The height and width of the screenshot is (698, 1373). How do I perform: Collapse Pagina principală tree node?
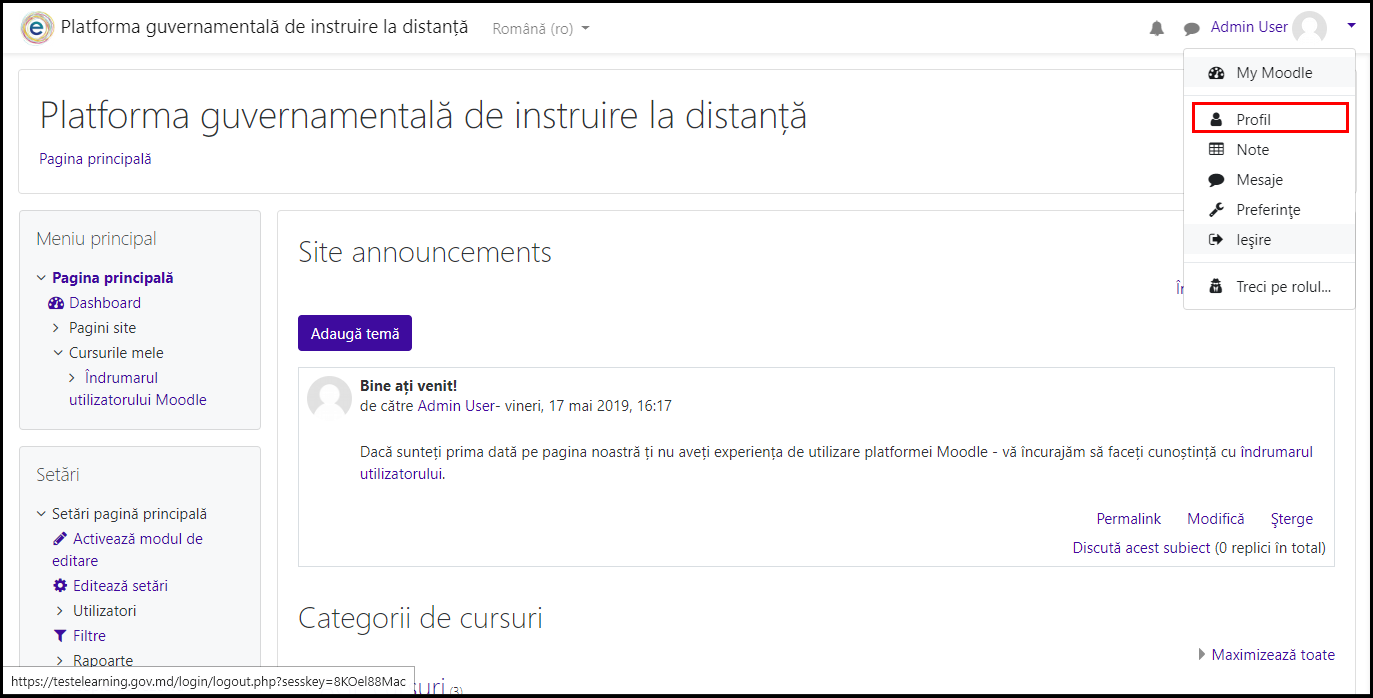(x=41, y=278)
